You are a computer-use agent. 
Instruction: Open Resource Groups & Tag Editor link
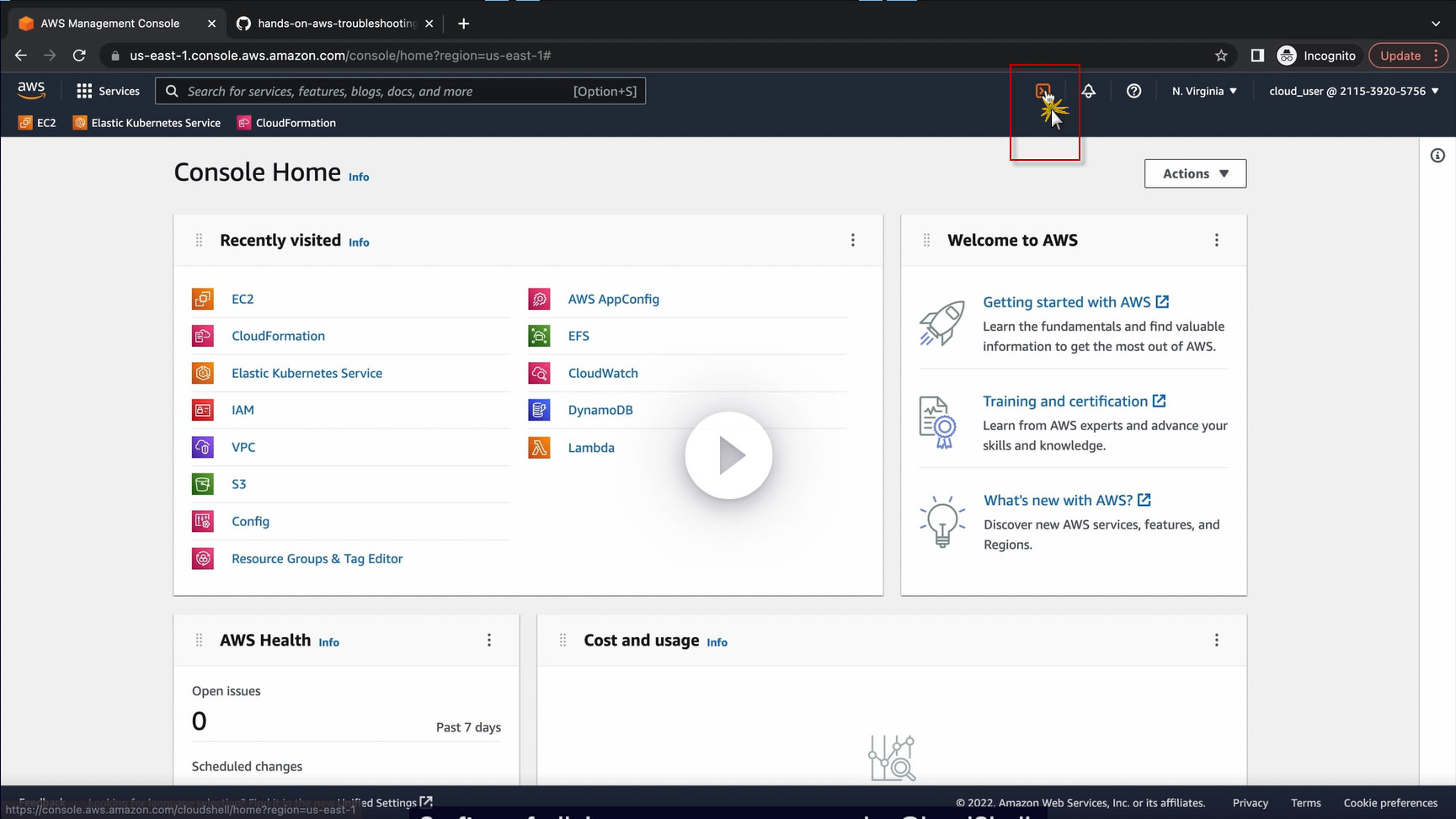point(317,559)
